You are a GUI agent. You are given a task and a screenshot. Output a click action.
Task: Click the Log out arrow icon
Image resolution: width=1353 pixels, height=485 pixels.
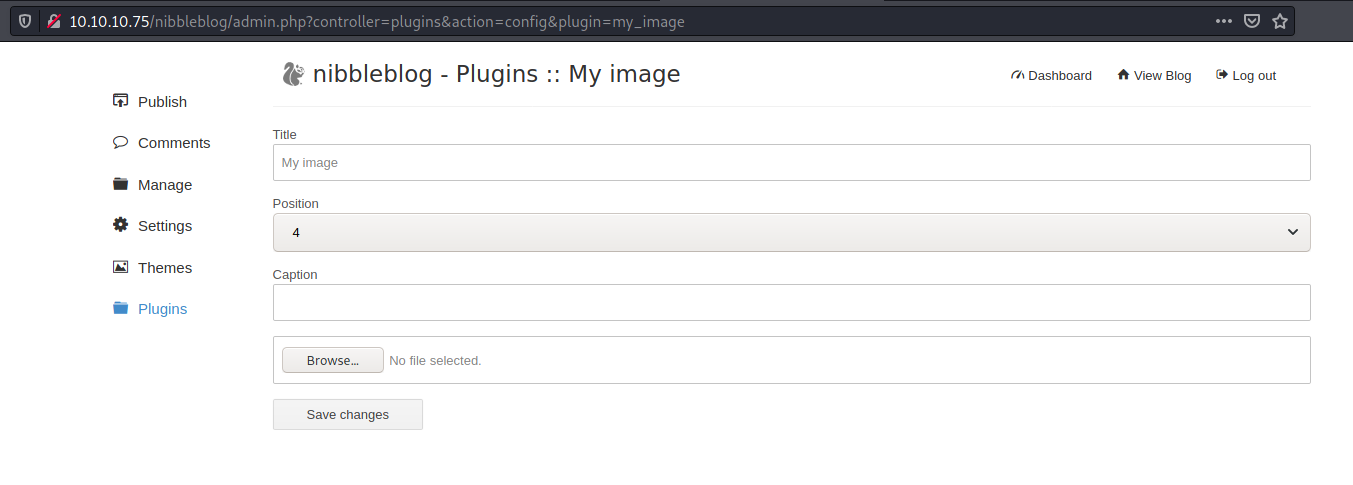click(1221, 75)
